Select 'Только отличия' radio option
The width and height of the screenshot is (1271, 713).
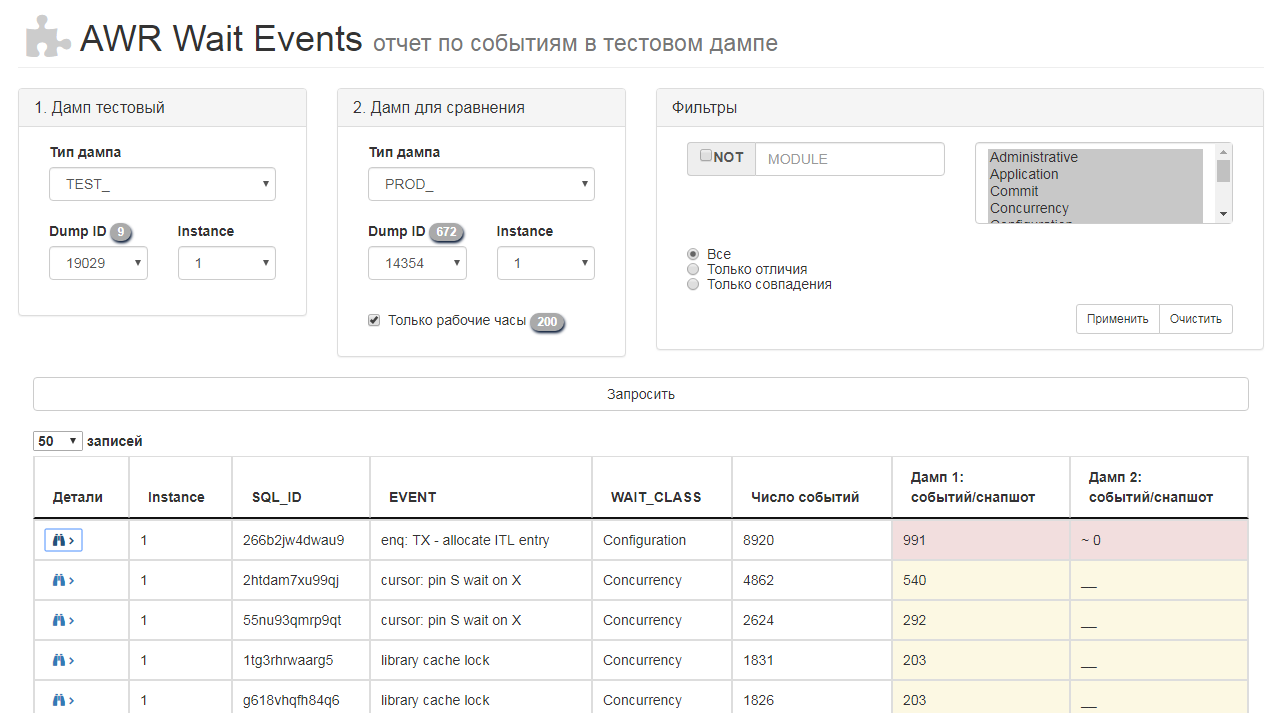[693, 269]
